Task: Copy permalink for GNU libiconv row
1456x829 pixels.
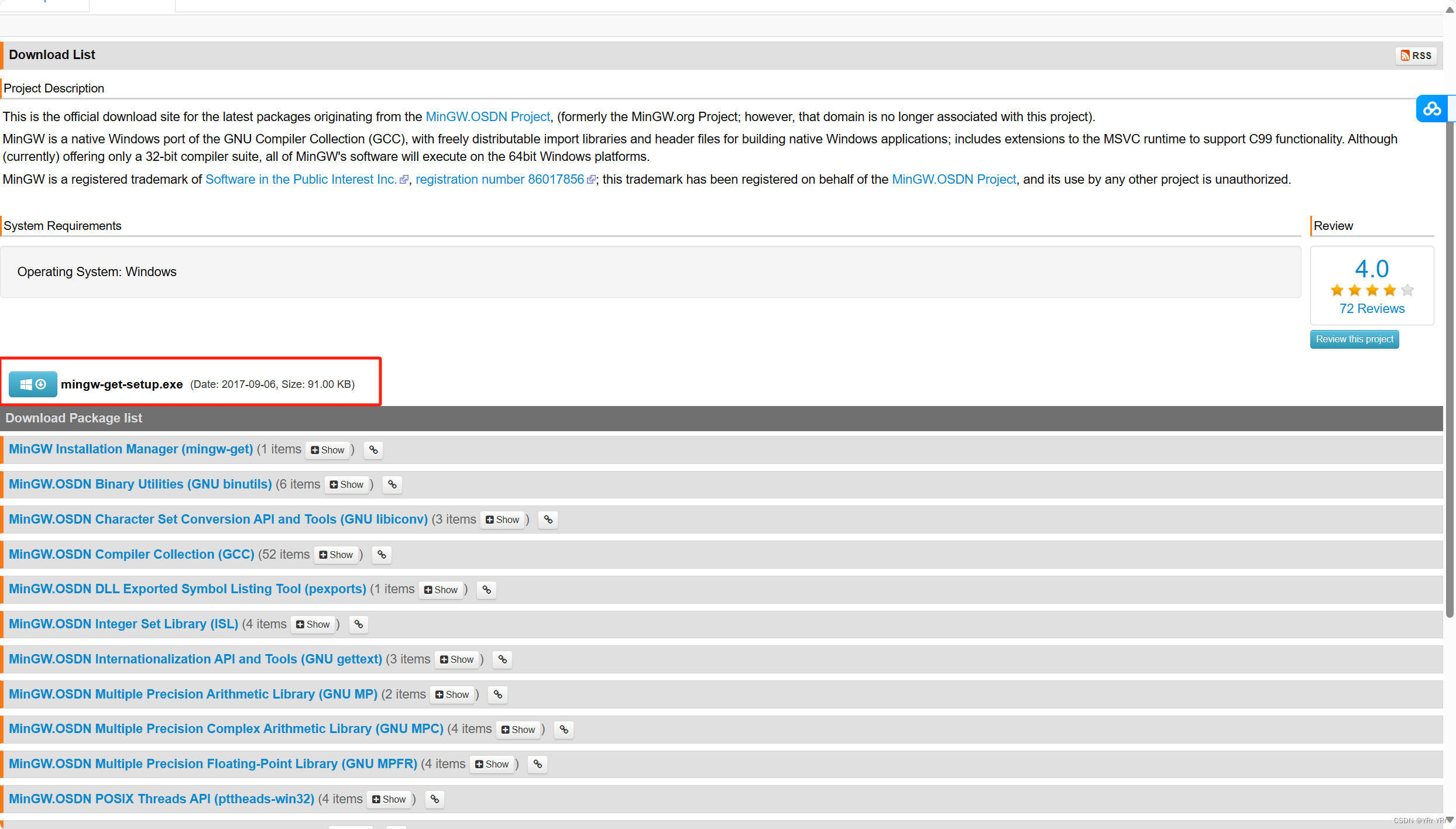Action: [x=548, y=520]
